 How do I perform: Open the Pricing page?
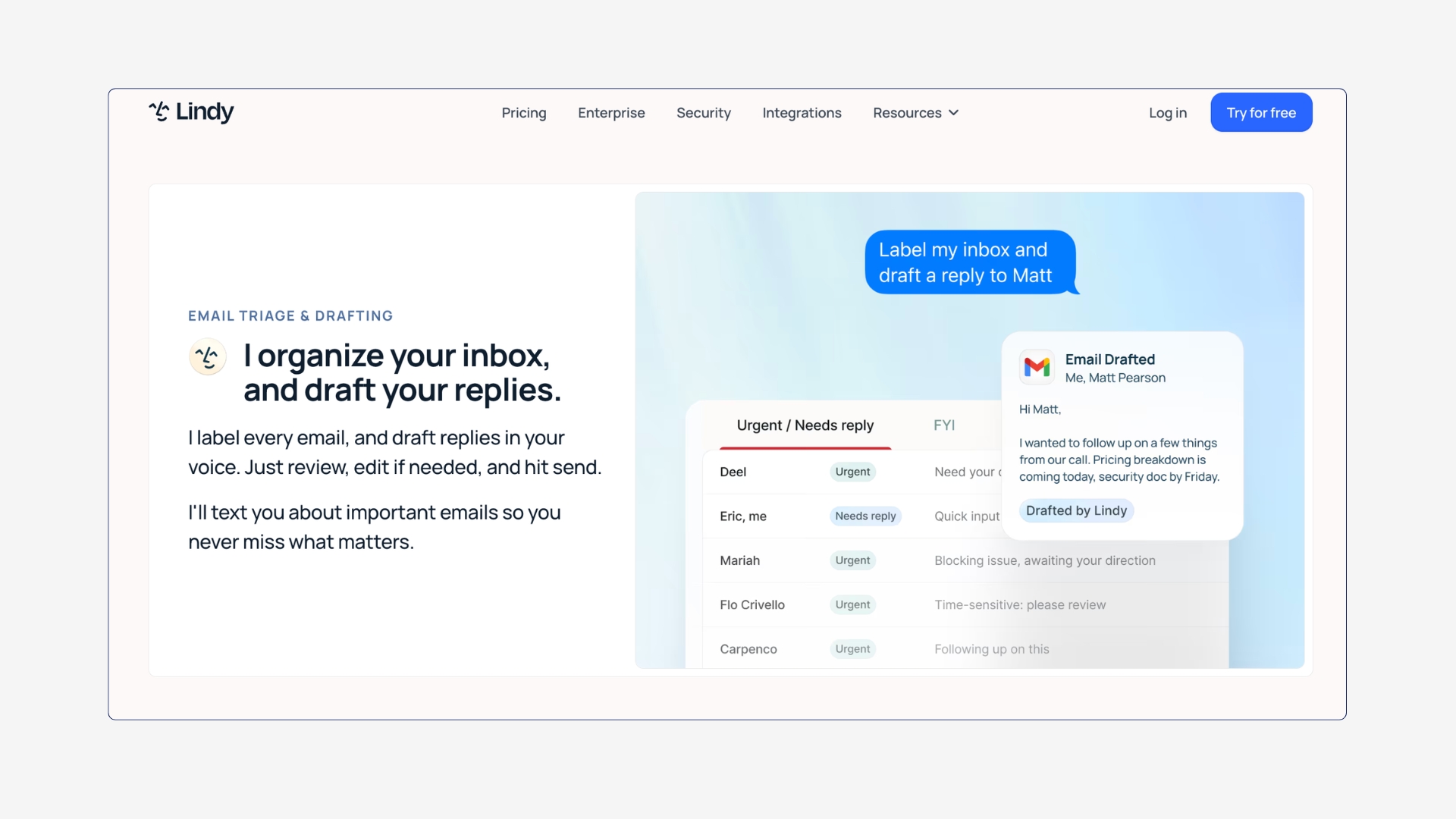[524, 112]
